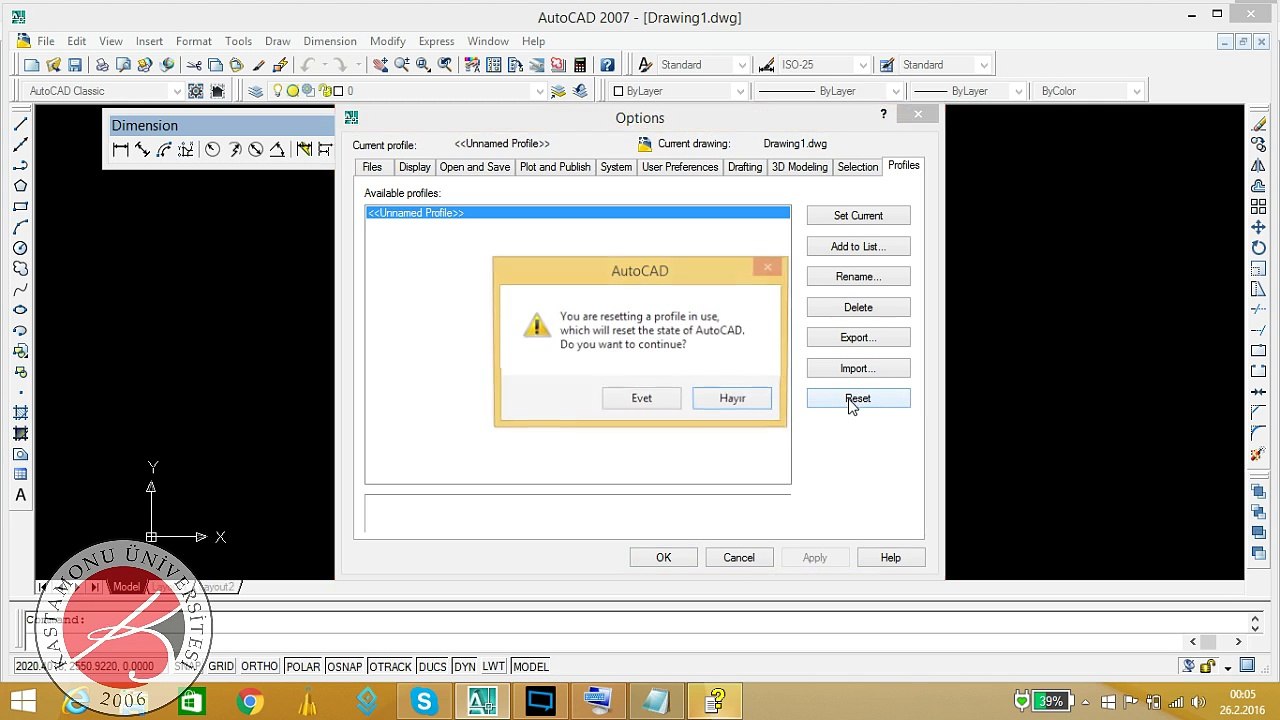The width and height of the screenshot is (1280, 720).
Task: Click Workspace Settings gear icon
Action: [x=196, y=91]
